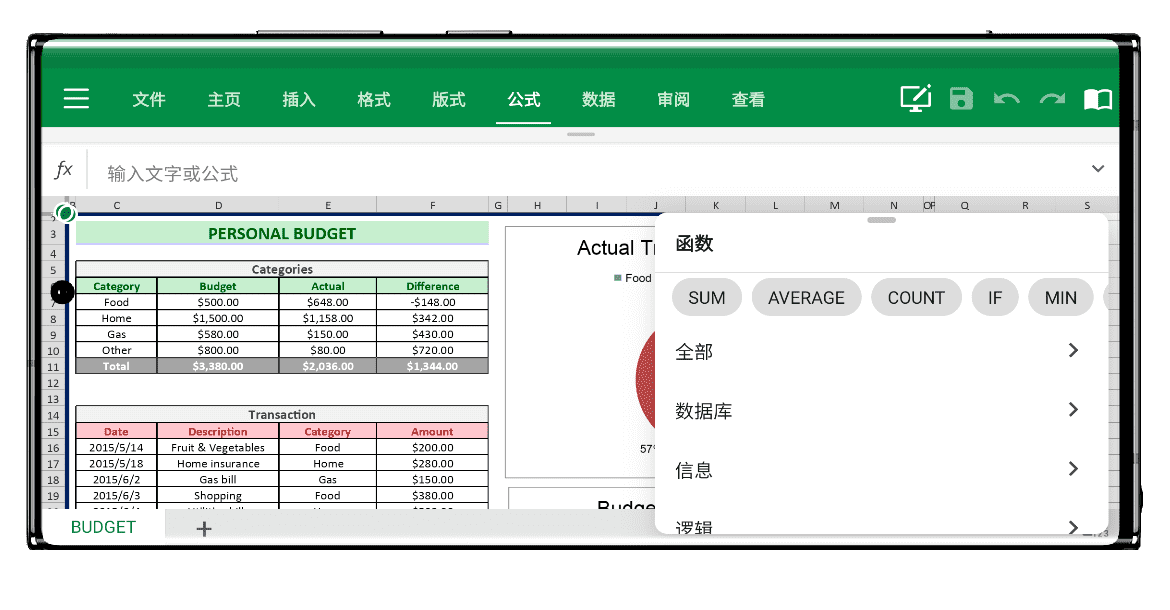Expand the 数据库 functions category
Screen dimensions: 1170x610
[880, 410]
